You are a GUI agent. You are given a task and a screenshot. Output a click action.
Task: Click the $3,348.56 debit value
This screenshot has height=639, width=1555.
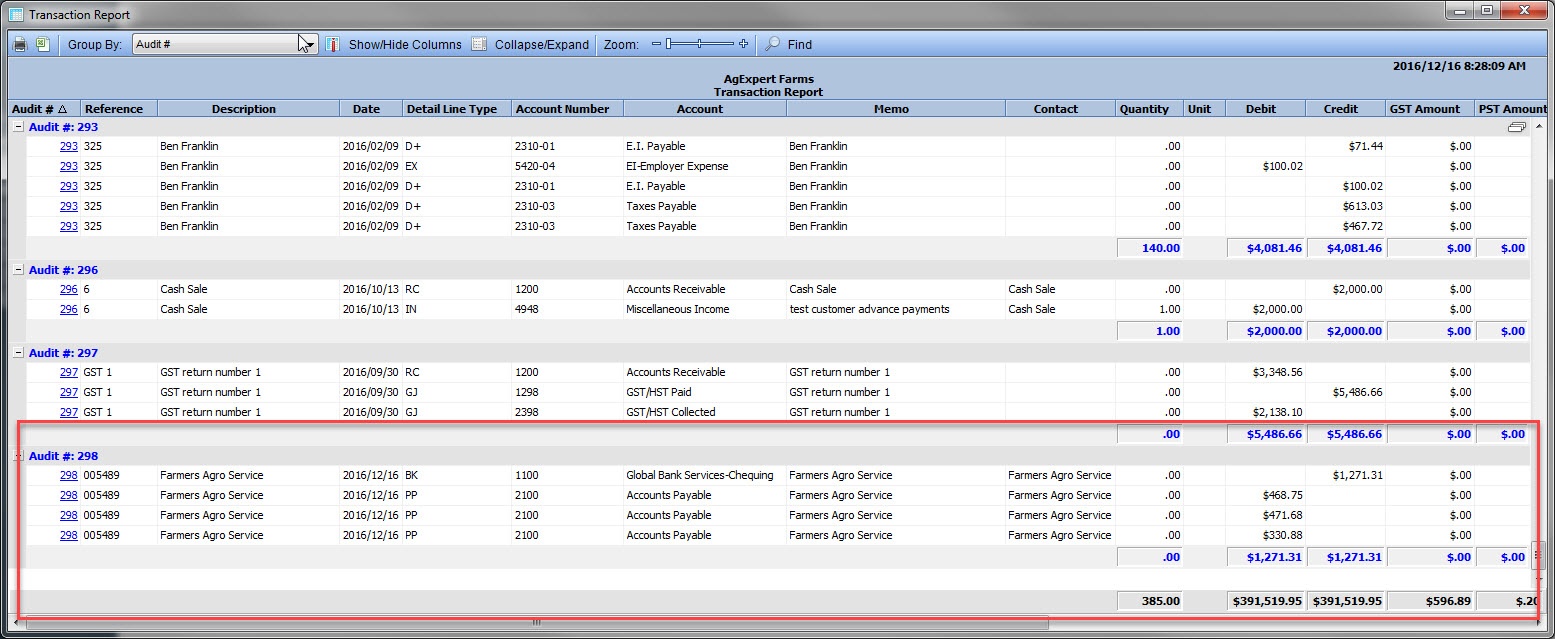point(1277,372)
